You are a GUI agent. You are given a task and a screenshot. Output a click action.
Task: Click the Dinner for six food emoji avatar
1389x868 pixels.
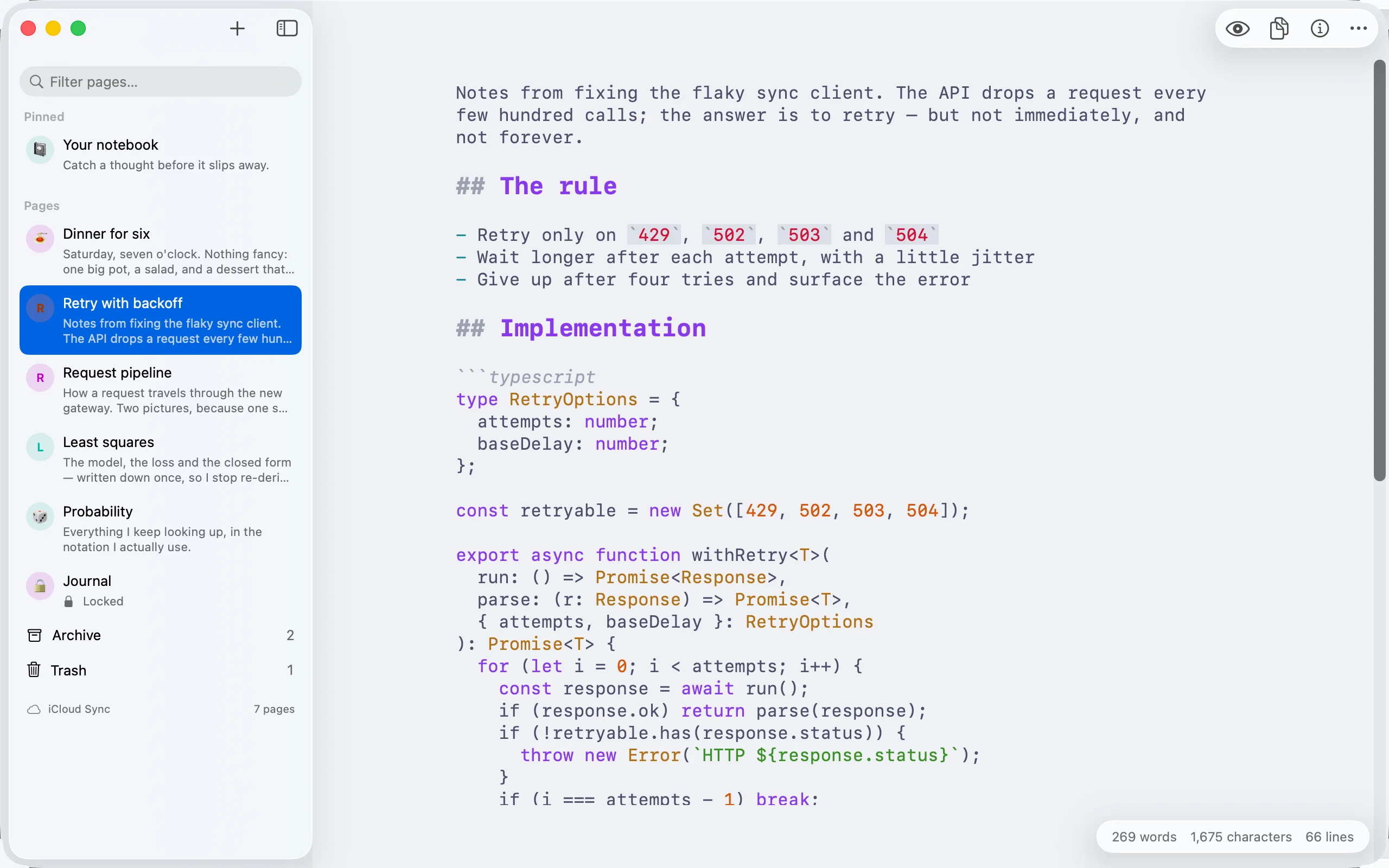40,238
